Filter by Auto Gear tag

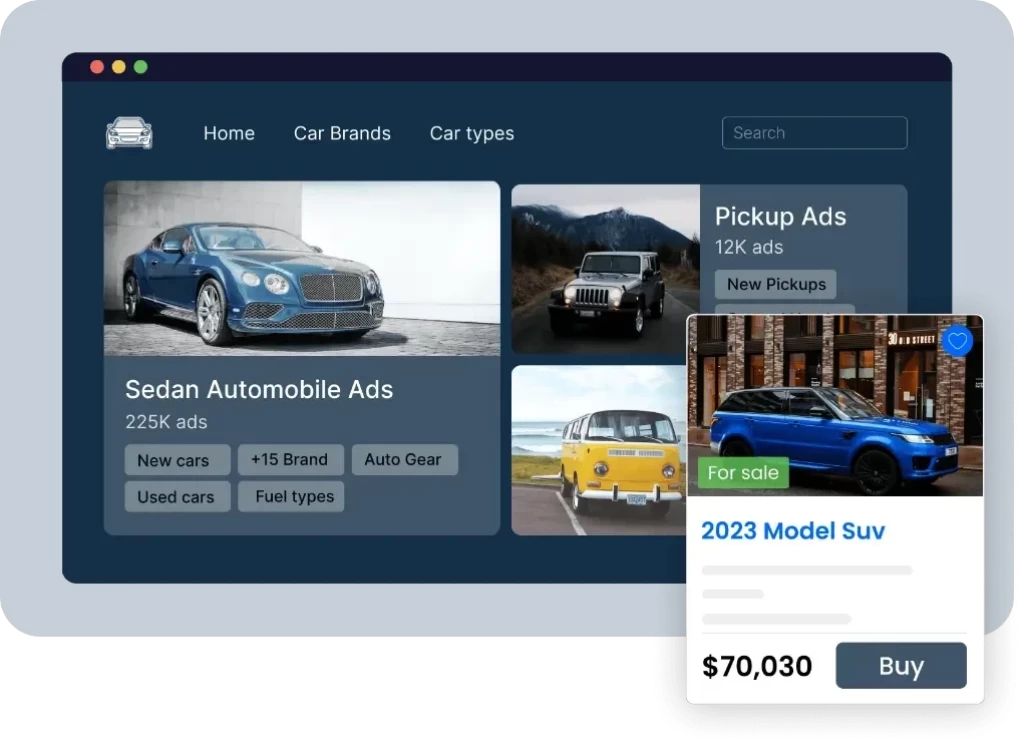403,460
